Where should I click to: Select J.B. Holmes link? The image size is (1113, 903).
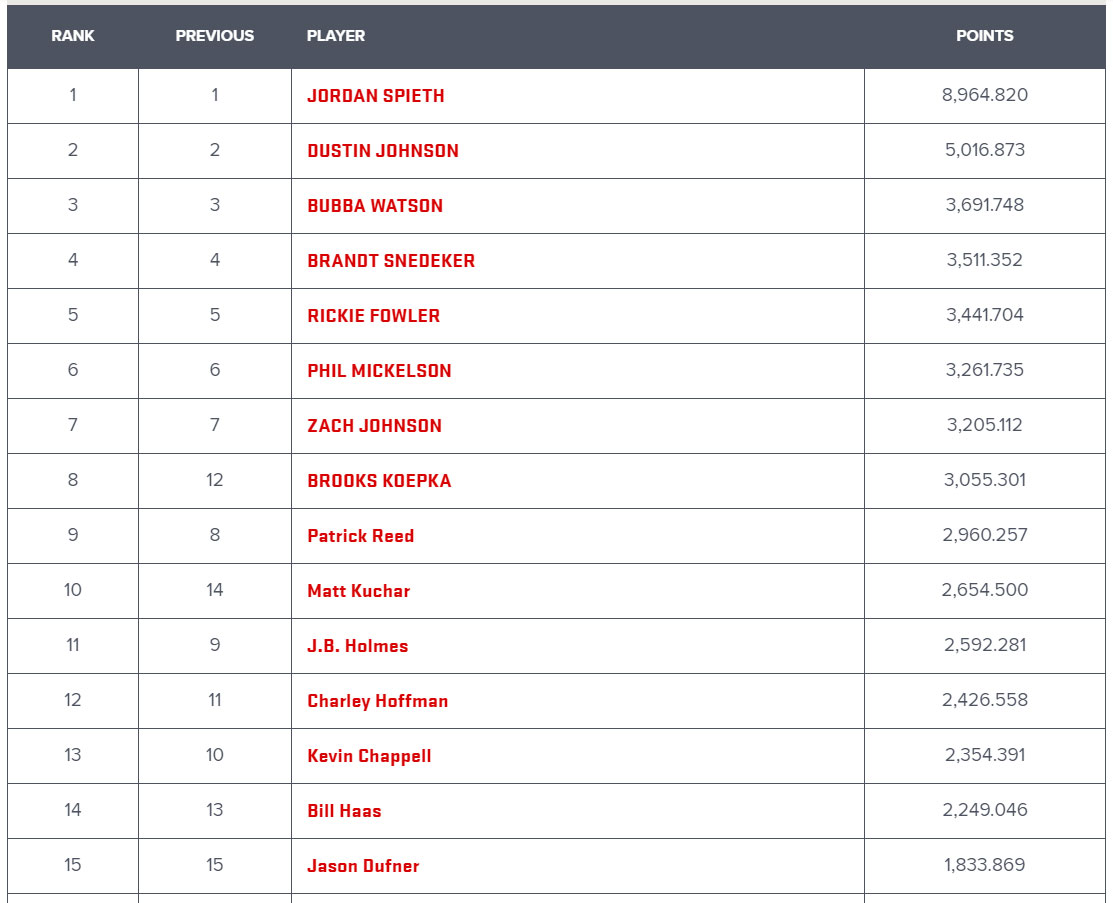pos(358,646)
